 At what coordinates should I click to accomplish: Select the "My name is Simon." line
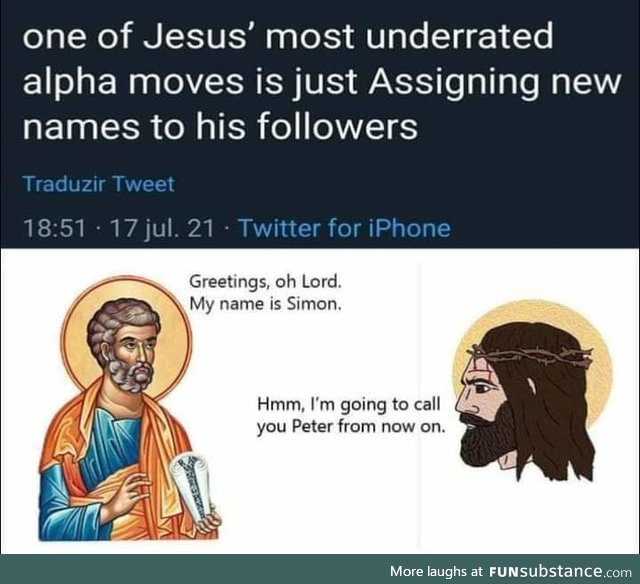265,304
